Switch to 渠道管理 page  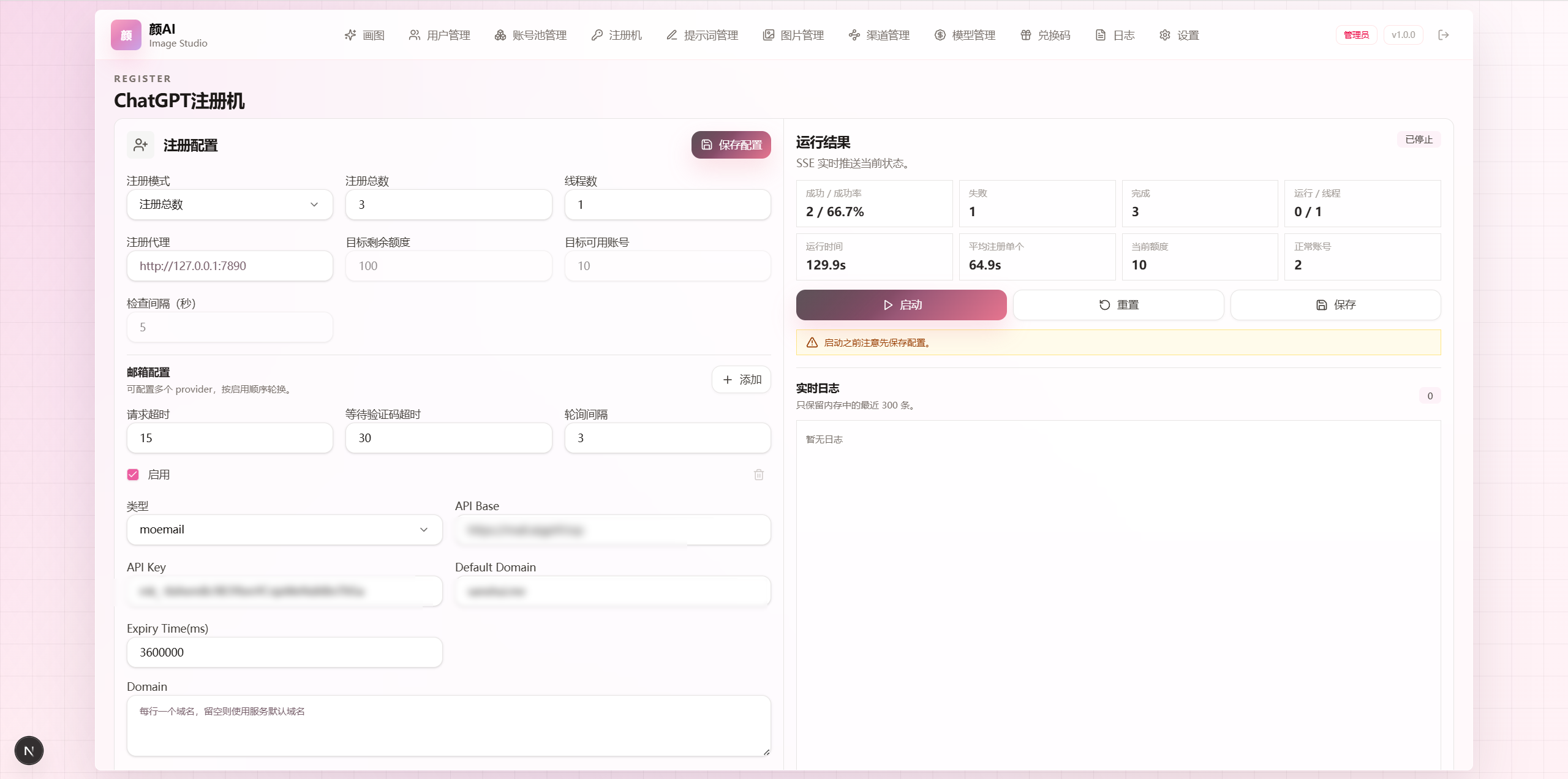[x=880, y=35]
